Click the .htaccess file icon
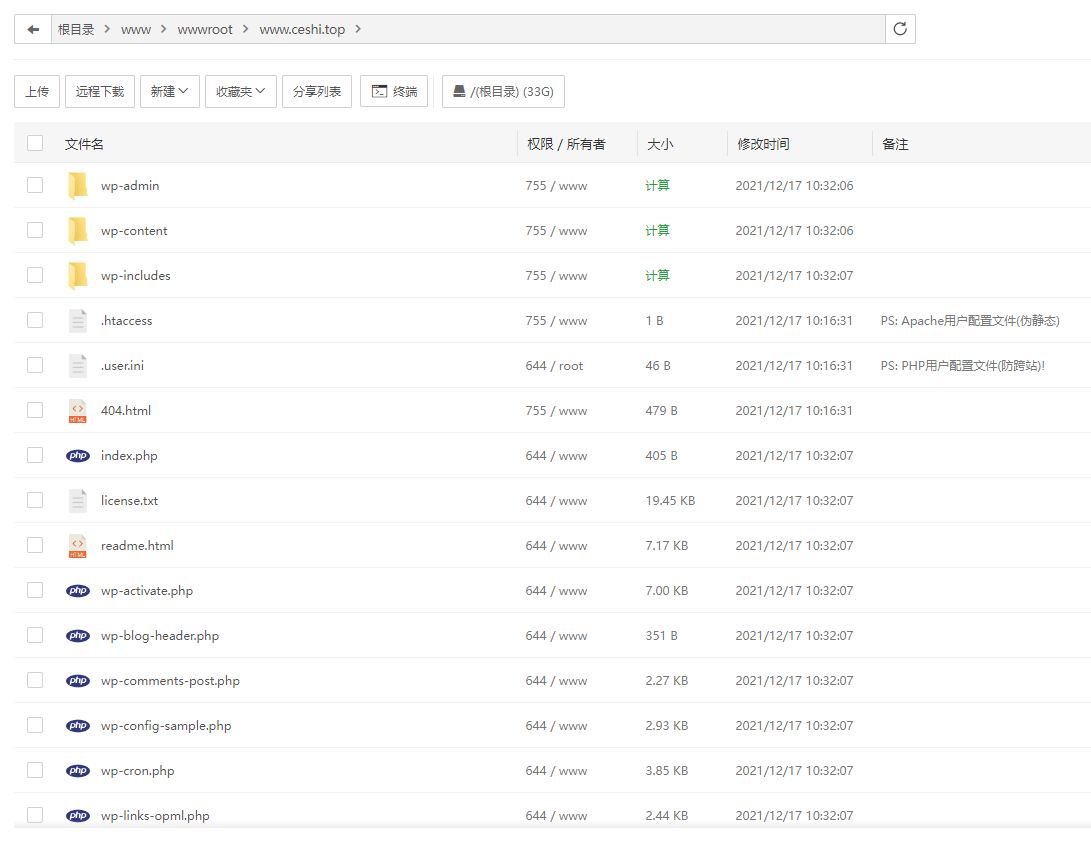The height and width of the screenshot is (843, 1091). [78, 321]
